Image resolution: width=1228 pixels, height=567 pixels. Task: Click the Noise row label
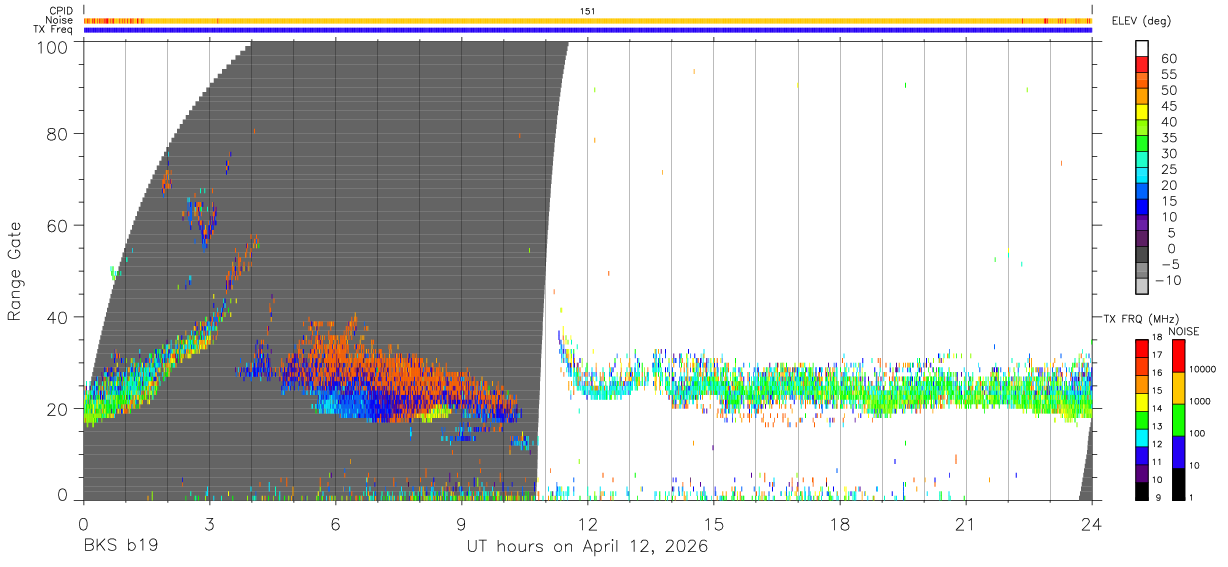click(x=59, y=20)
